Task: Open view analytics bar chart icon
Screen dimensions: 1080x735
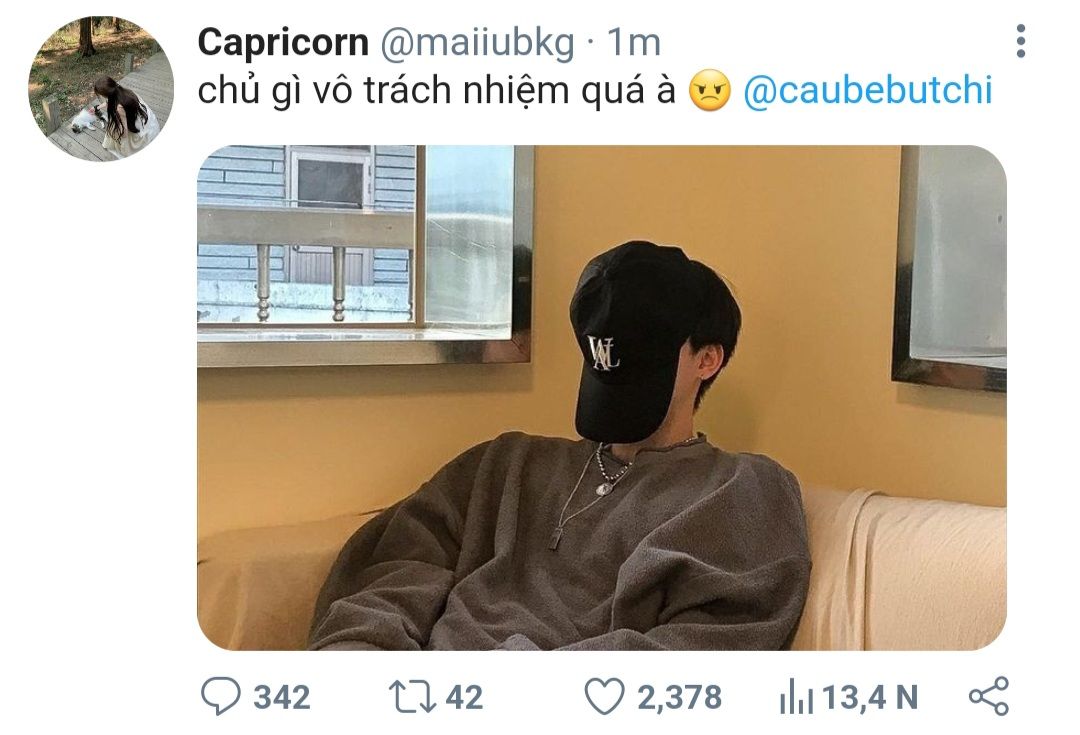Action: [x=796, y=696]
